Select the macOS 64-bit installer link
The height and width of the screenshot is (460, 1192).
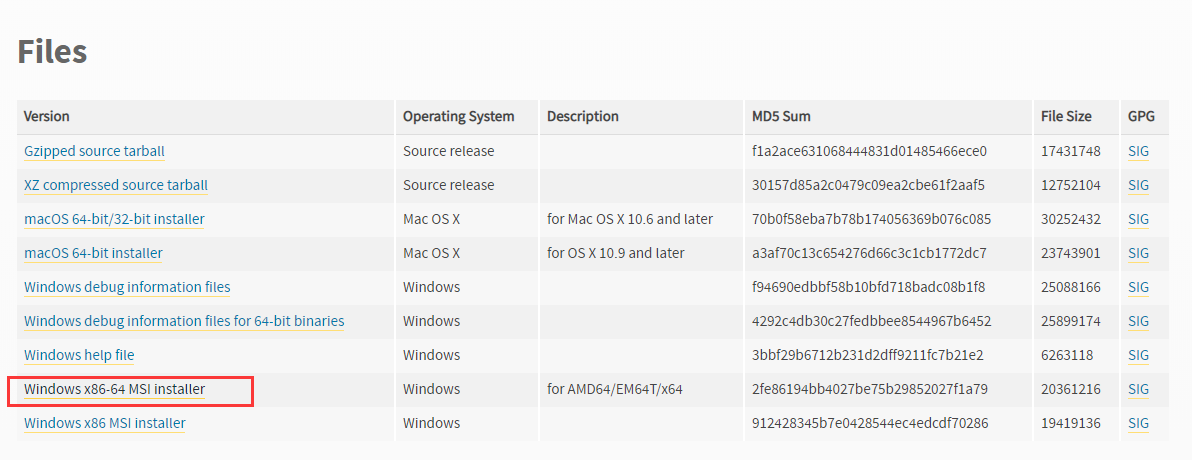(x=93, y=252)
